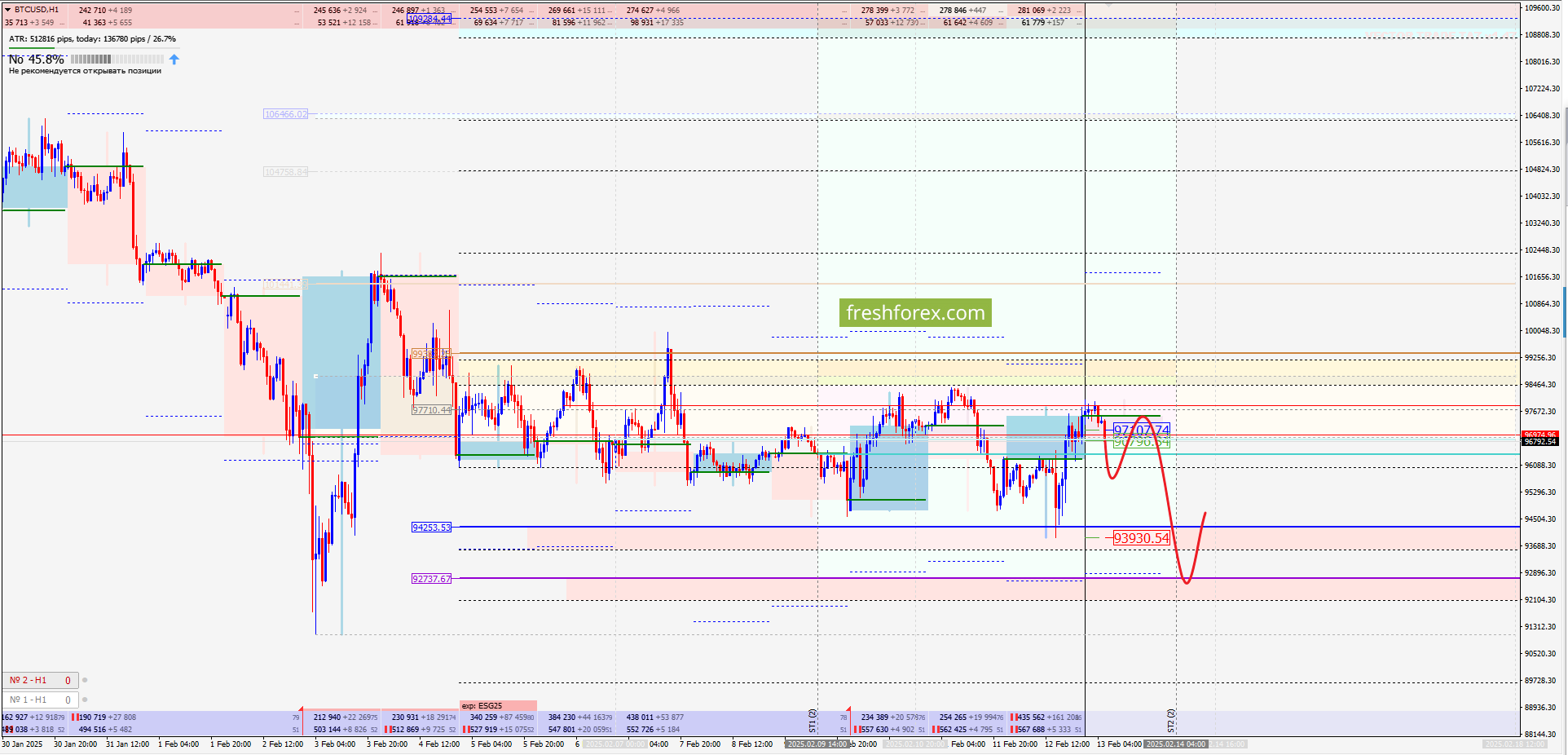Select the 93930.54 red price label

[1141, 538]
